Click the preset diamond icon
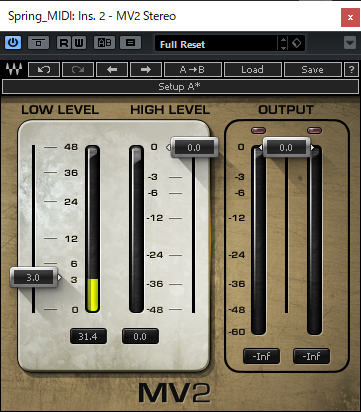 tap(296, 43)
